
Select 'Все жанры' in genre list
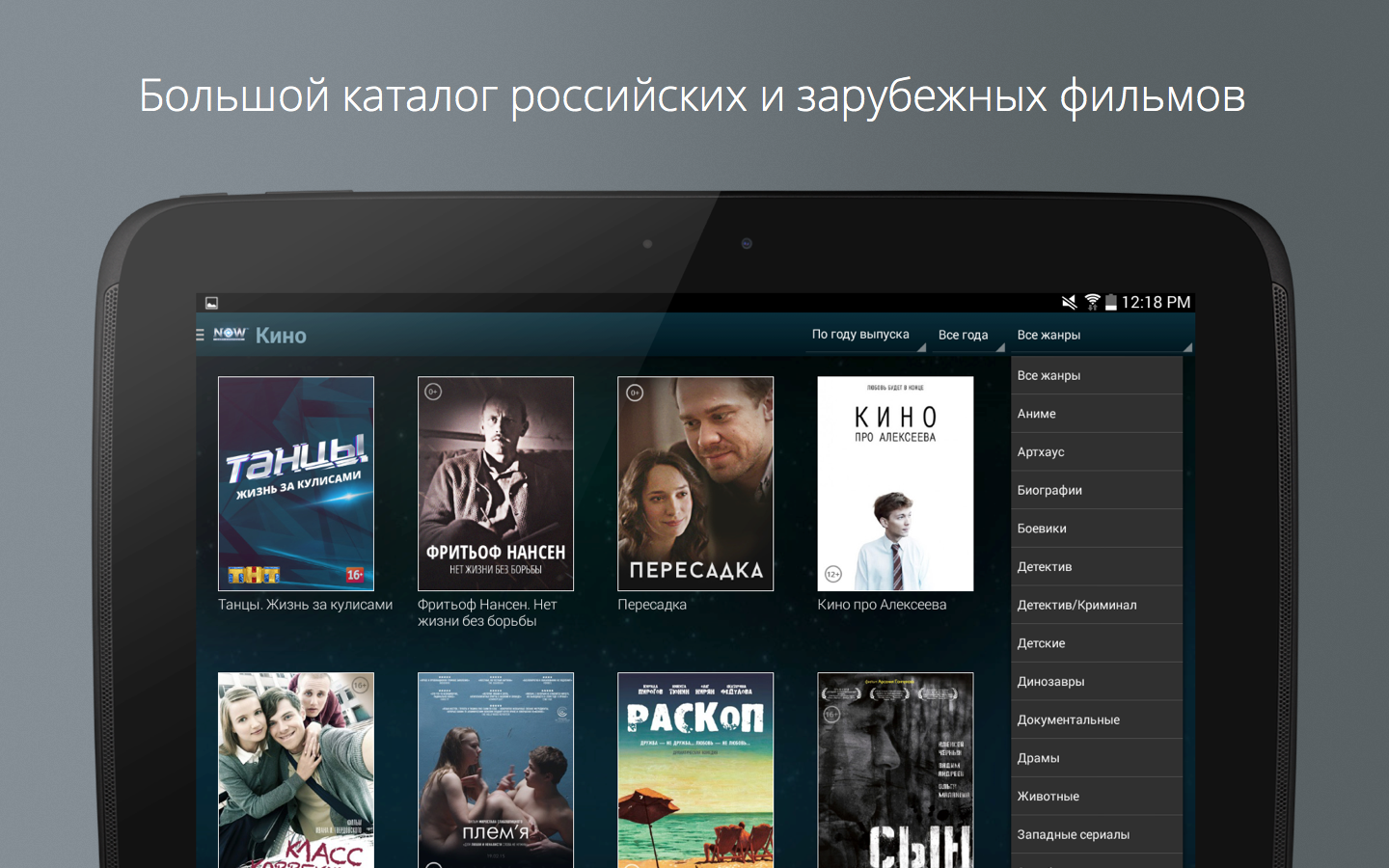1097,375
